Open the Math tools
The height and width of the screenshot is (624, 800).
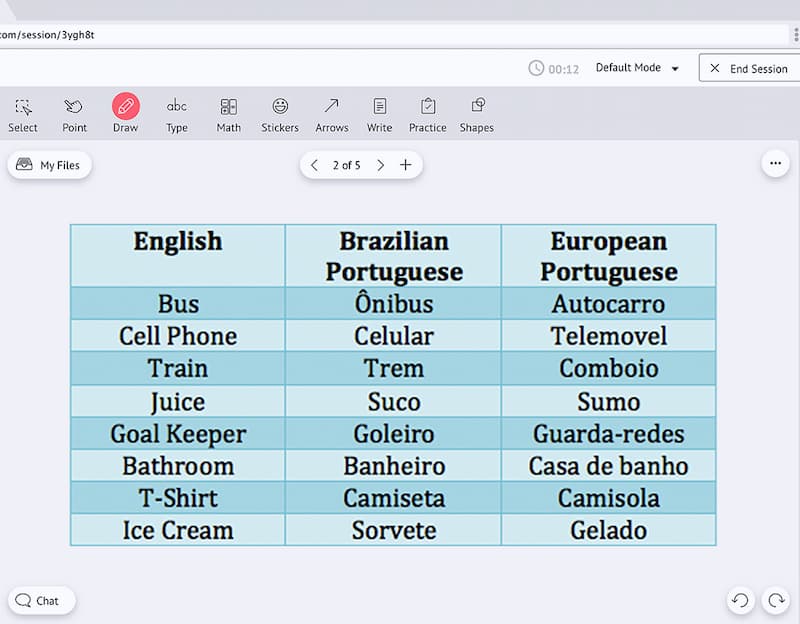click(229, 115)
